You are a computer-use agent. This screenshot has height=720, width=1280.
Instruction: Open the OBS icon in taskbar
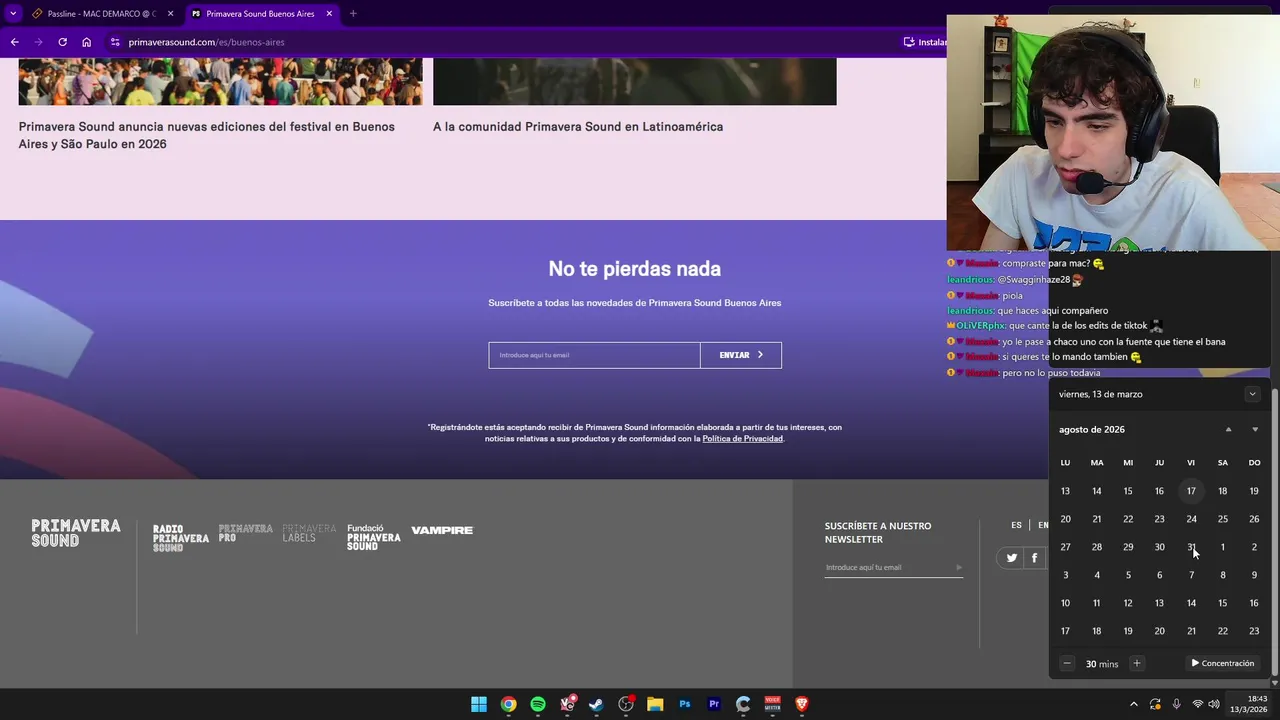[x=626, y=704]
